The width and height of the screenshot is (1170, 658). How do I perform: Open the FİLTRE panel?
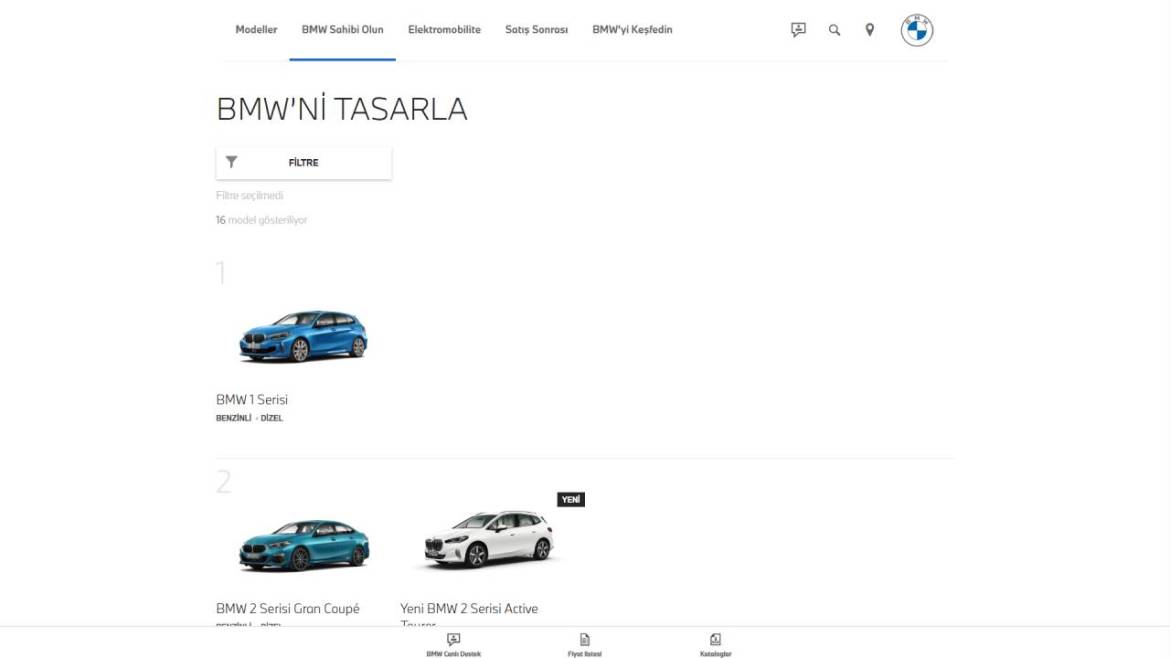coord(303,161)
